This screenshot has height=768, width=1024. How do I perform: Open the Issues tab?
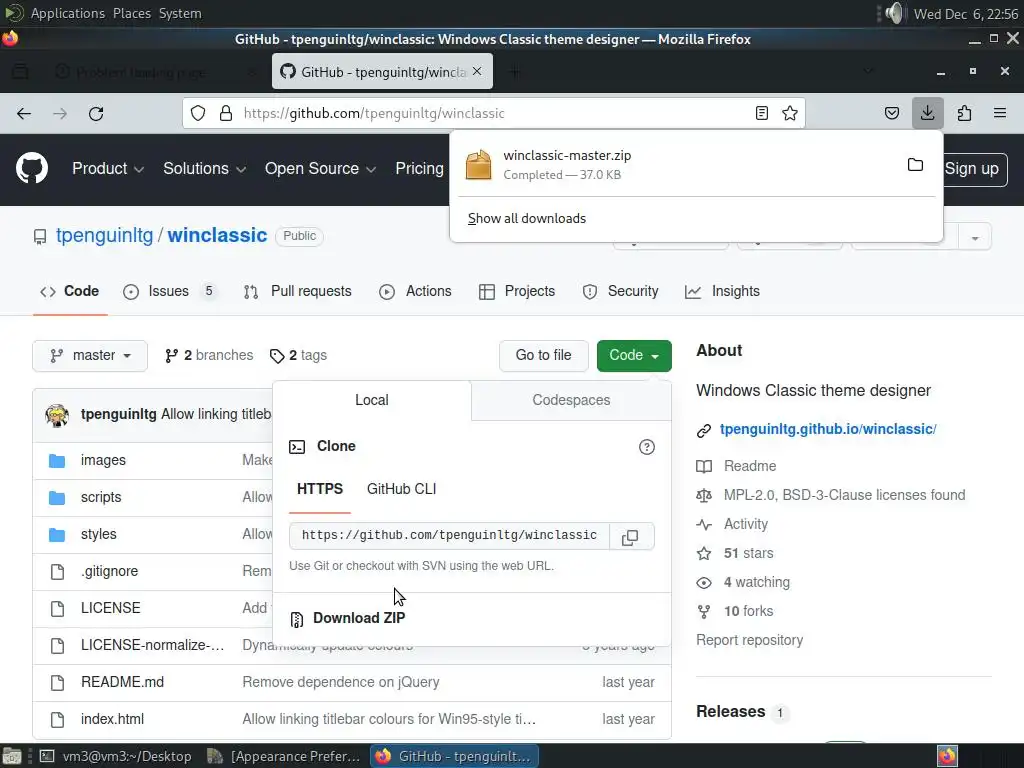coord(168,291)
